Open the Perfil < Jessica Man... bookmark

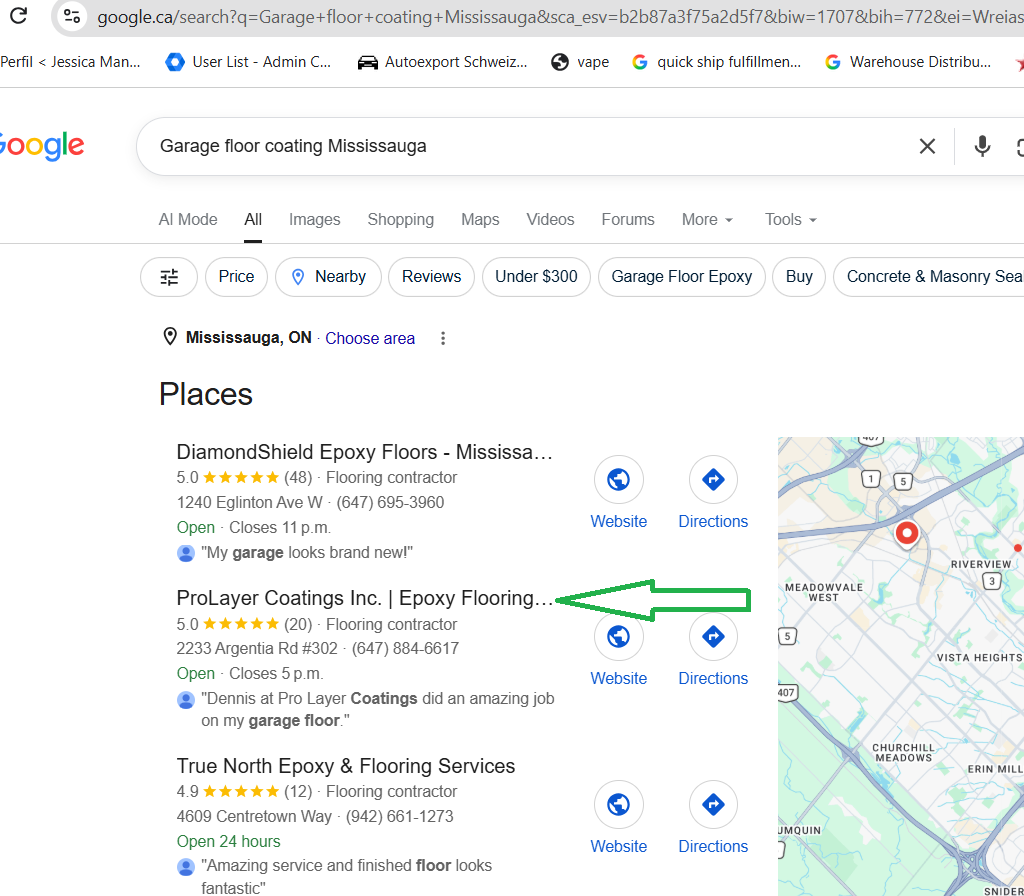(70, 62)
